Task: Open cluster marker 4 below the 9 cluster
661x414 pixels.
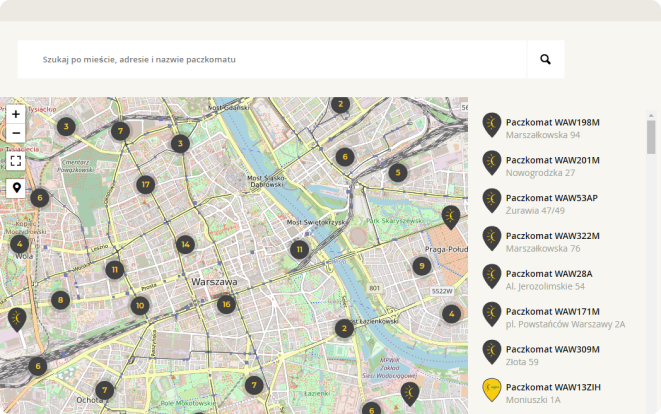Action: (x=451, y=314)
